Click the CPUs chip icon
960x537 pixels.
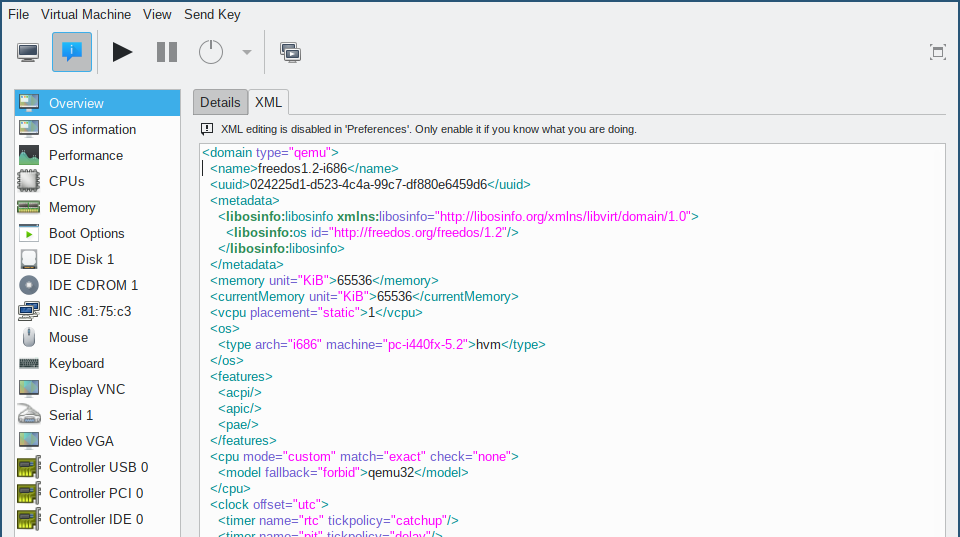point(29,181)
